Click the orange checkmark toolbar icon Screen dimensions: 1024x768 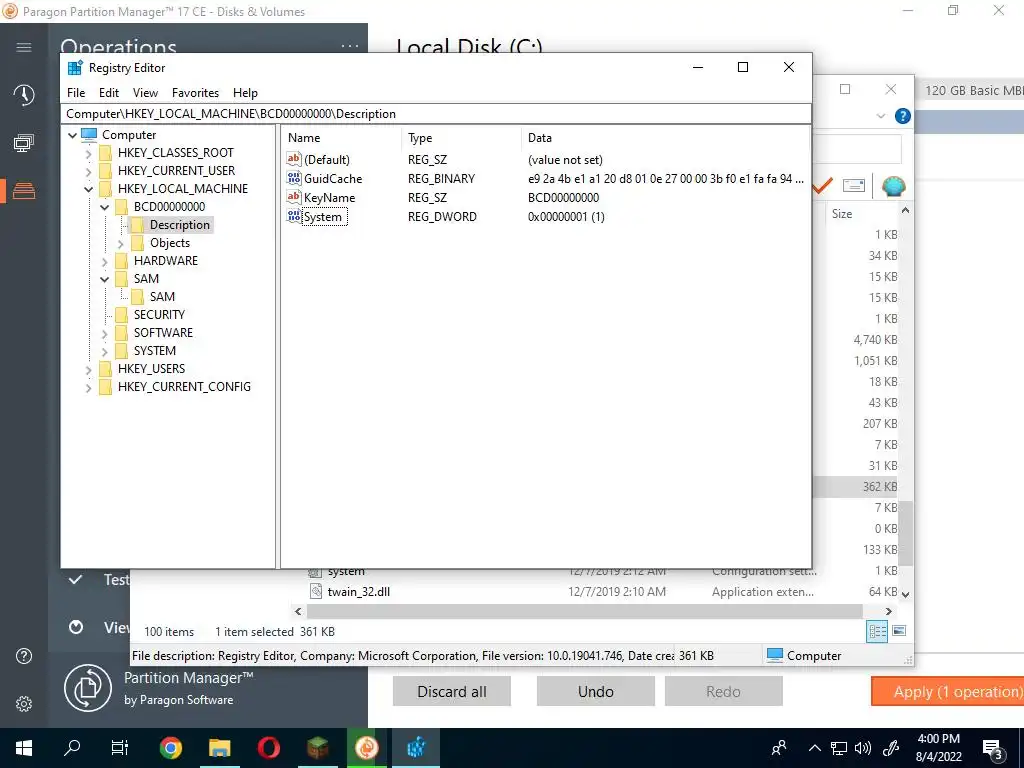[823, 186]
